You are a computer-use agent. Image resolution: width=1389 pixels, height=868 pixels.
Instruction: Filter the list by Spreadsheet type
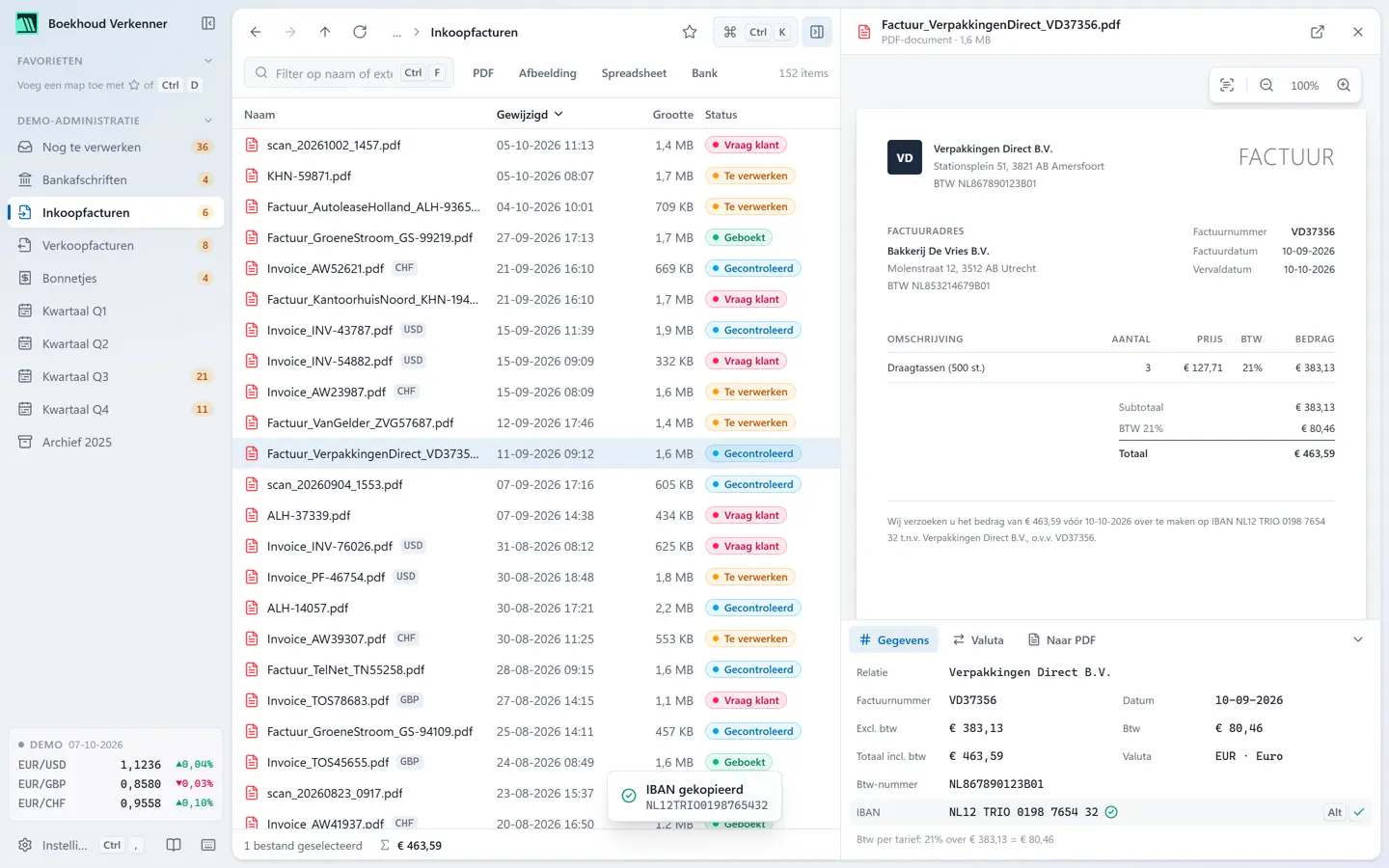[x=634, y=73]
